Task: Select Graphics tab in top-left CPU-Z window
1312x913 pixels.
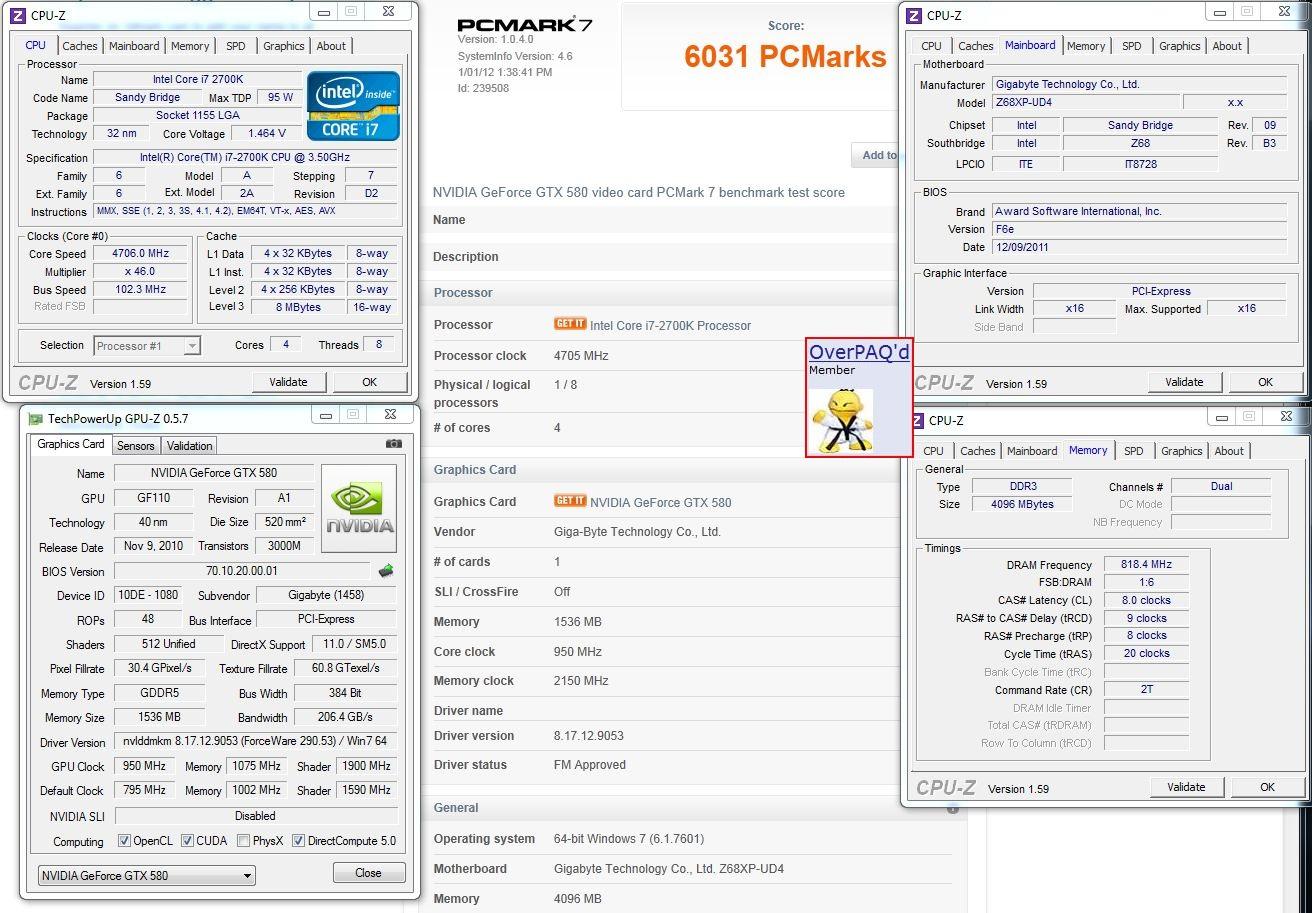Action: pyautogui.click(x=284, y=46)
